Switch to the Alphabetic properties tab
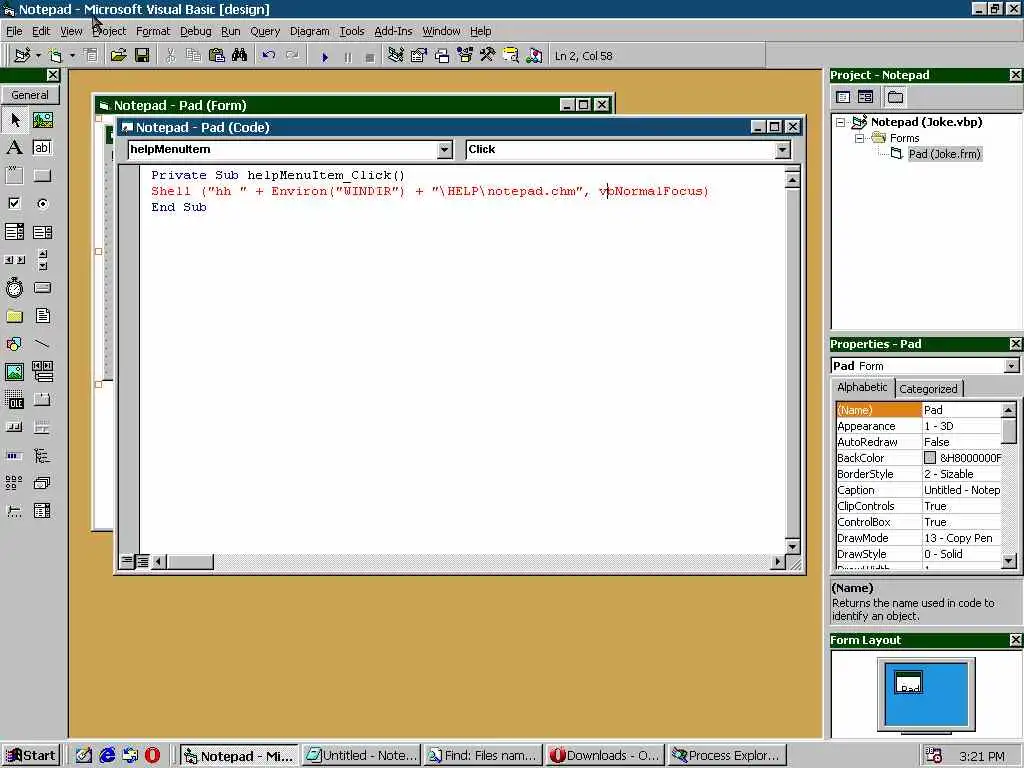This screenshot has height=768, width=1024. coord(862,387)
